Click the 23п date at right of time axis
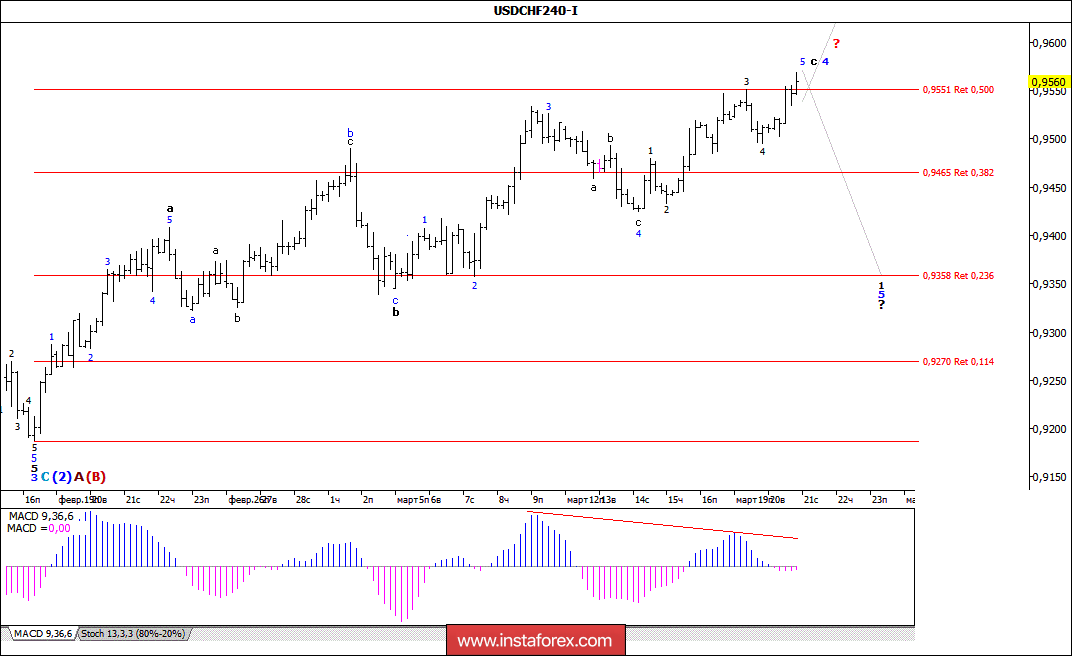Viewport: 1072px width, 656px height. 879,500
